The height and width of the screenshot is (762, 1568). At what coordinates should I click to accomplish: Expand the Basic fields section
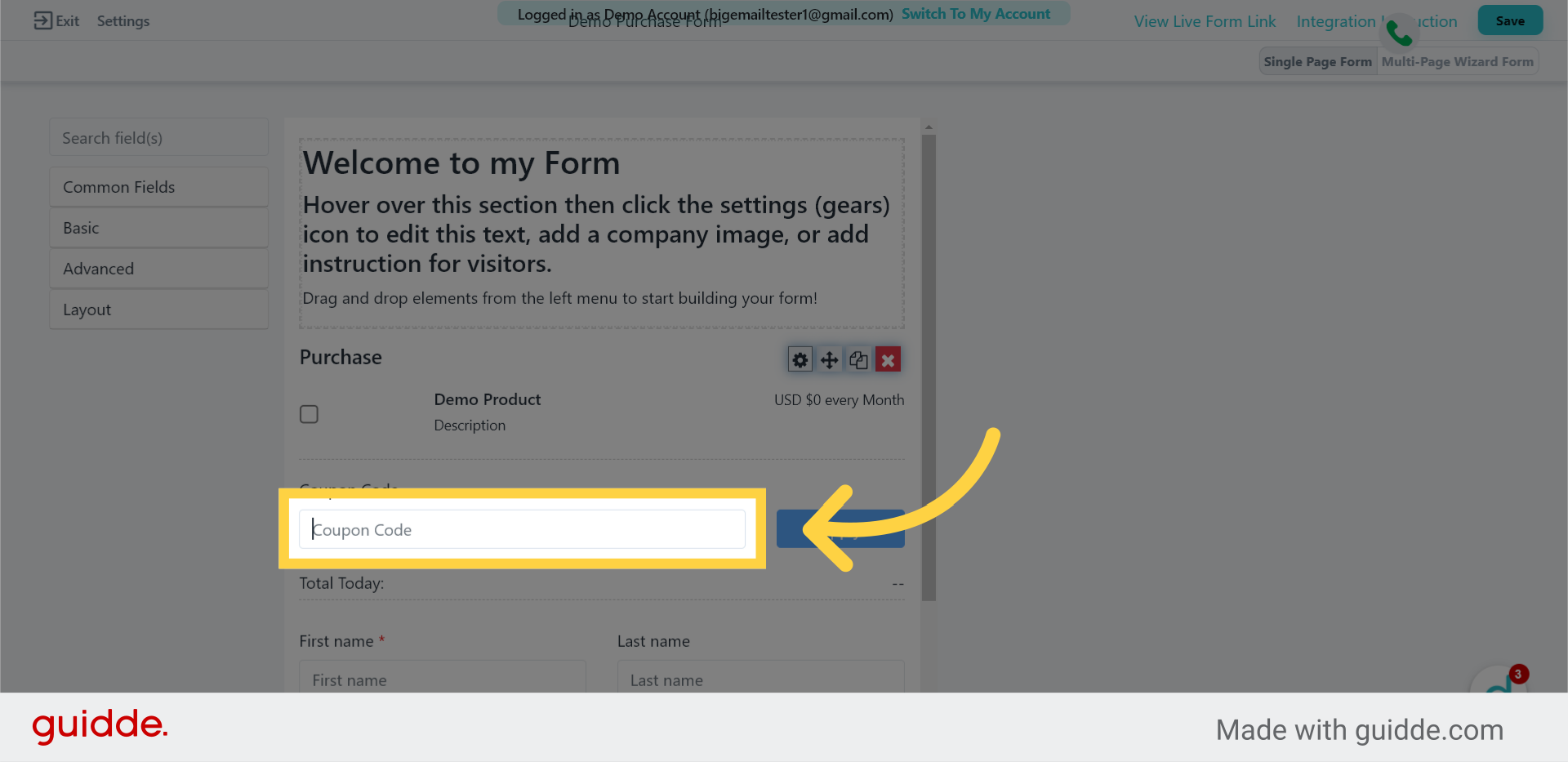tap(158, 228)
